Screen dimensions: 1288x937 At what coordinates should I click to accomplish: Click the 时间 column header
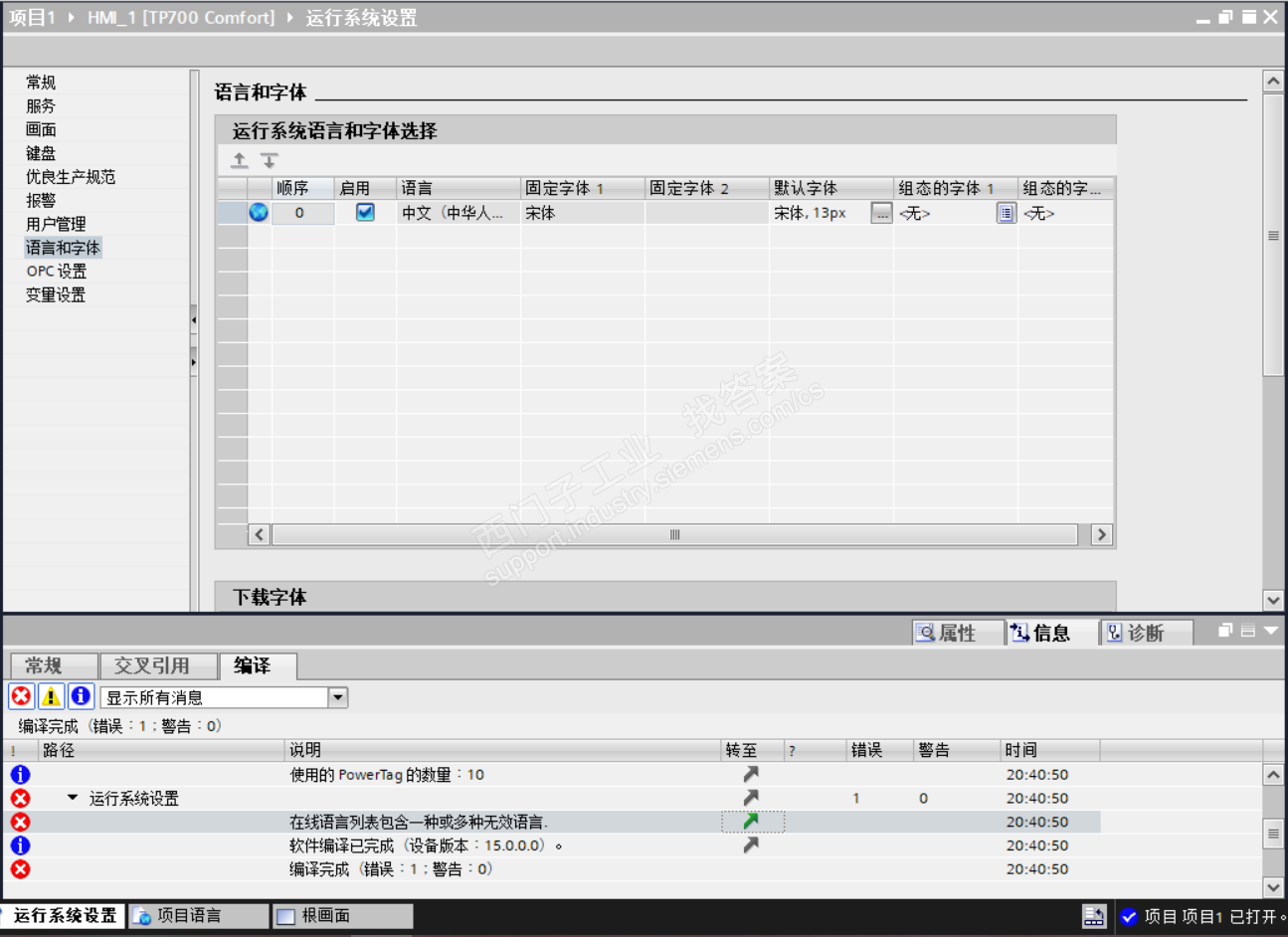pyautogui.click(x=1049, y=750)
